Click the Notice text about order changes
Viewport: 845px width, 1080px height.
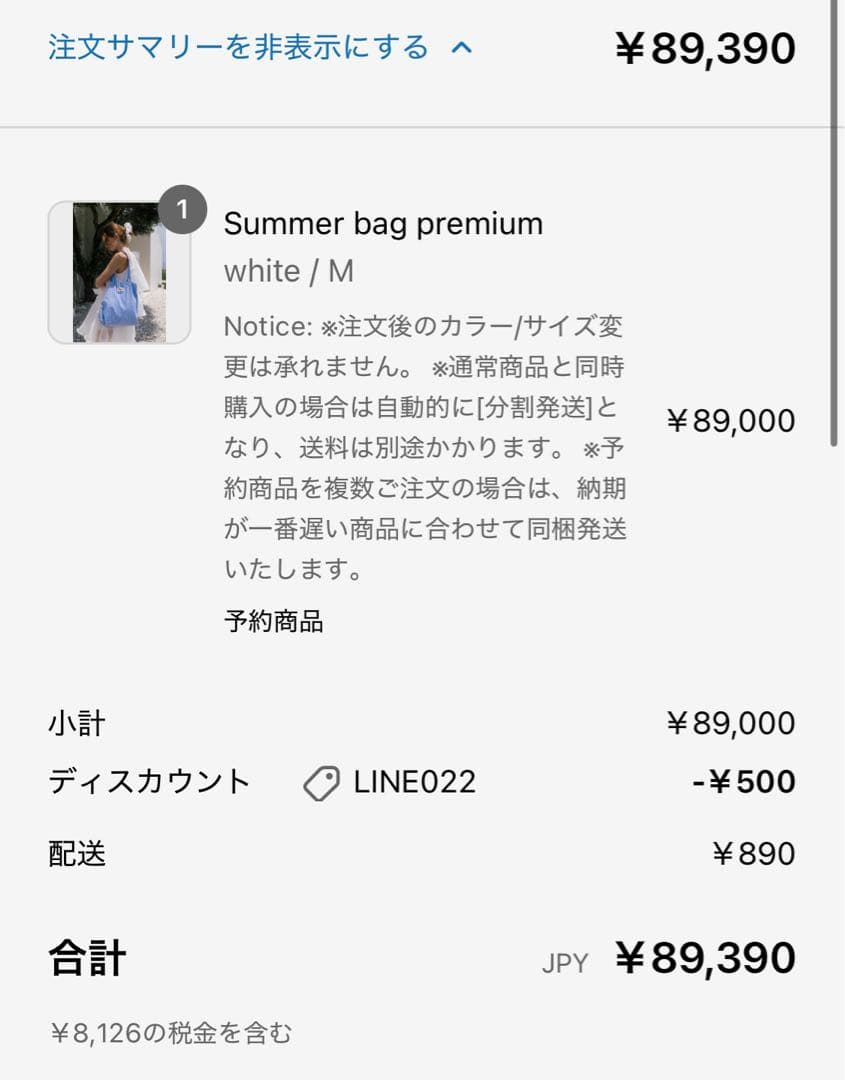click(425, 448)
